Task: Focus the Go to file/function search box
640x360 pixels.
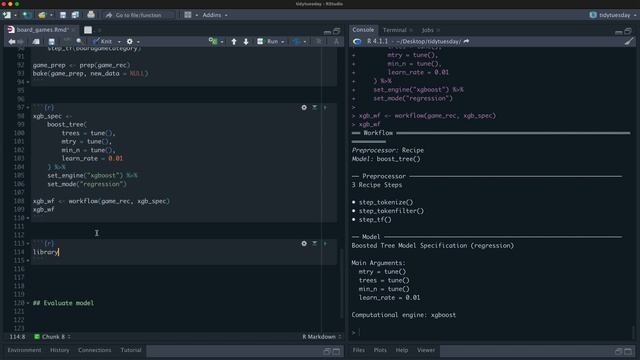Action: pyautogui.click(x=139, y=15)
